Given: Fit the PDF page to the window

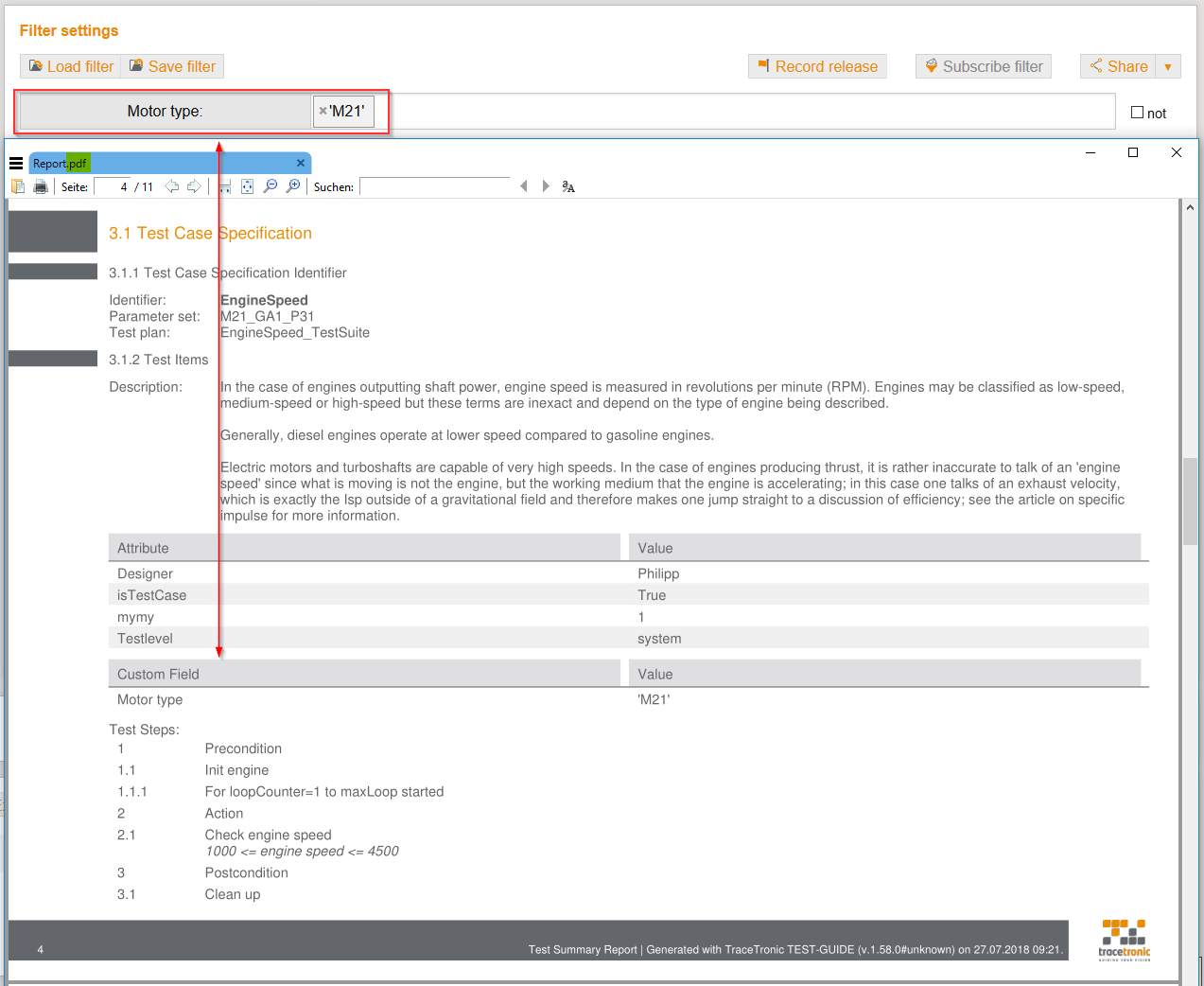Looking at the screenshot, I should pos(247,186).
